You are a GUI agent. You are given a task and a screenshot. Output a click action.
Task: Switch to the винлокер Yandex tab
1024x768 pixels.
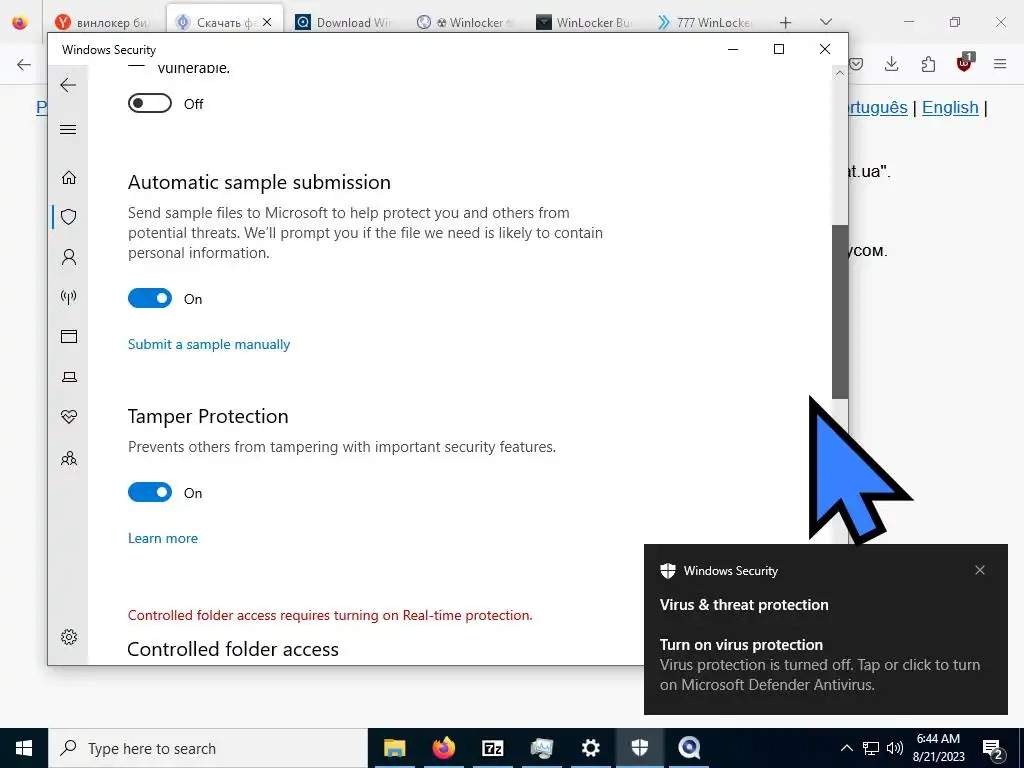click(103, 22)
